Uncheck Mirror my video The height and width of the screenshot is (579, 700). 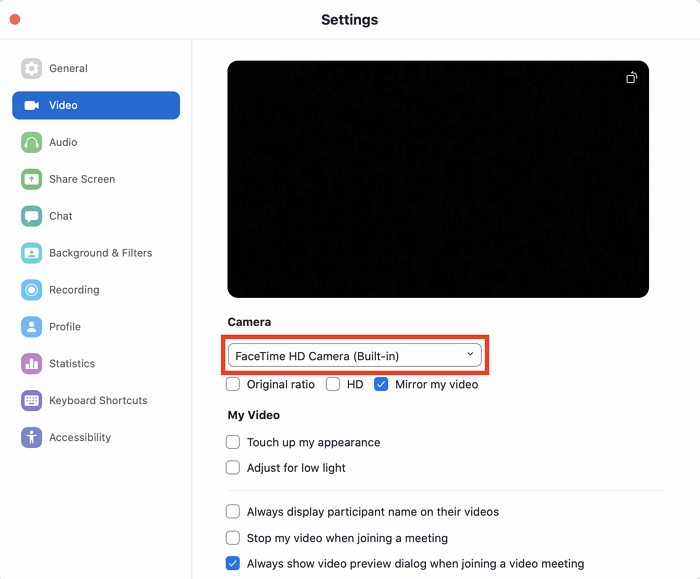[x=381, y=384]
